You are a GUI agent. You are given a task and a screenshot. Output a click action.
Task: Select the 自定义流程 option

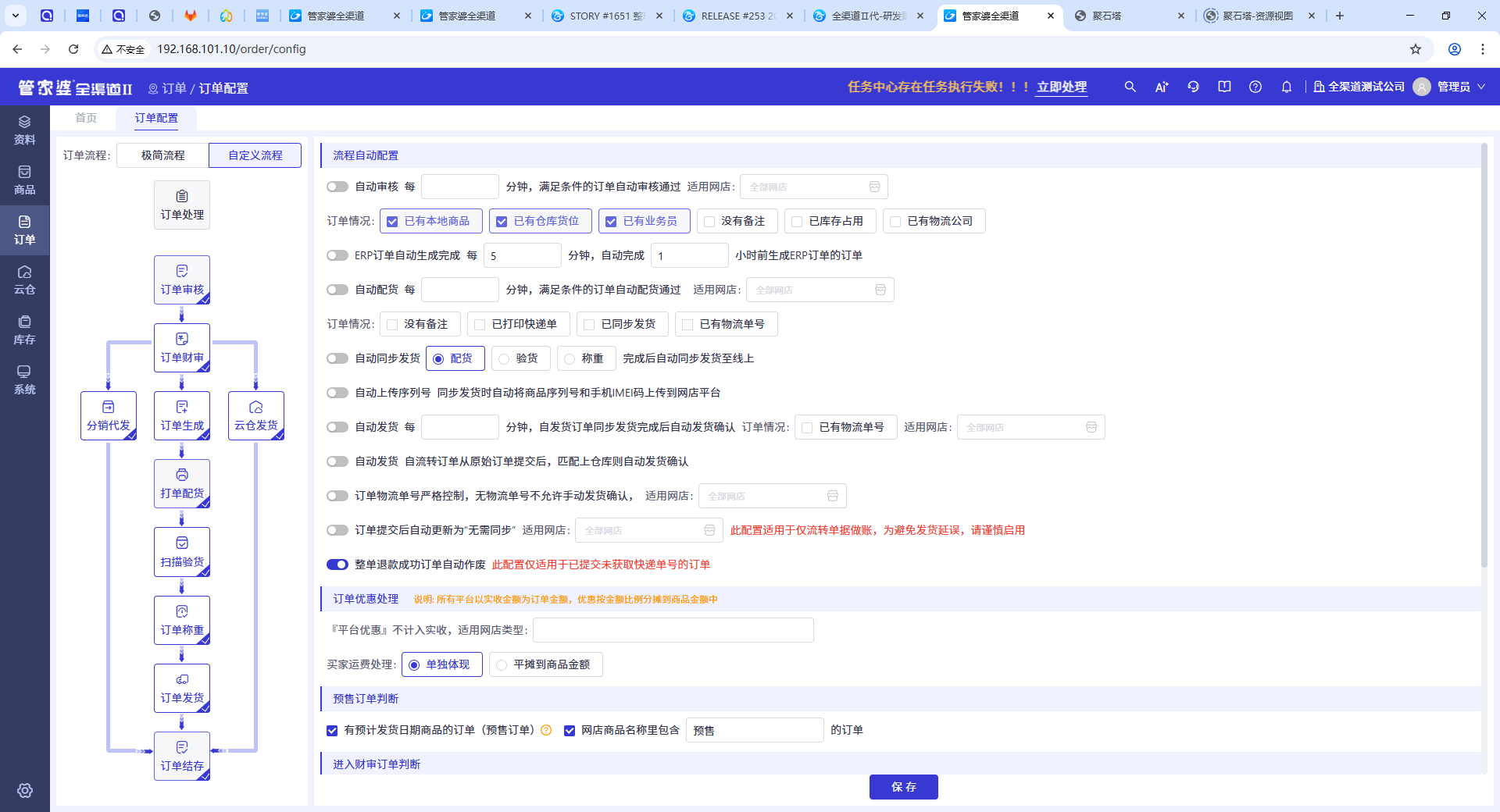click(x=255, y=155)
